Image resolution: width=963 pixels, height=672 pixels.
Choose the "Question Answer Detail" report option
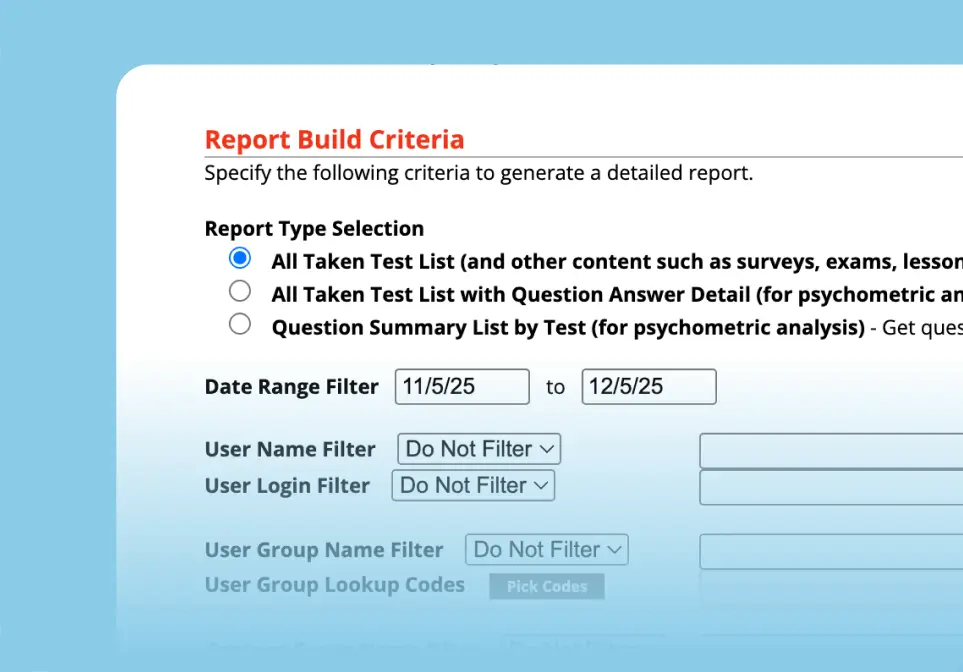[239, 290]
